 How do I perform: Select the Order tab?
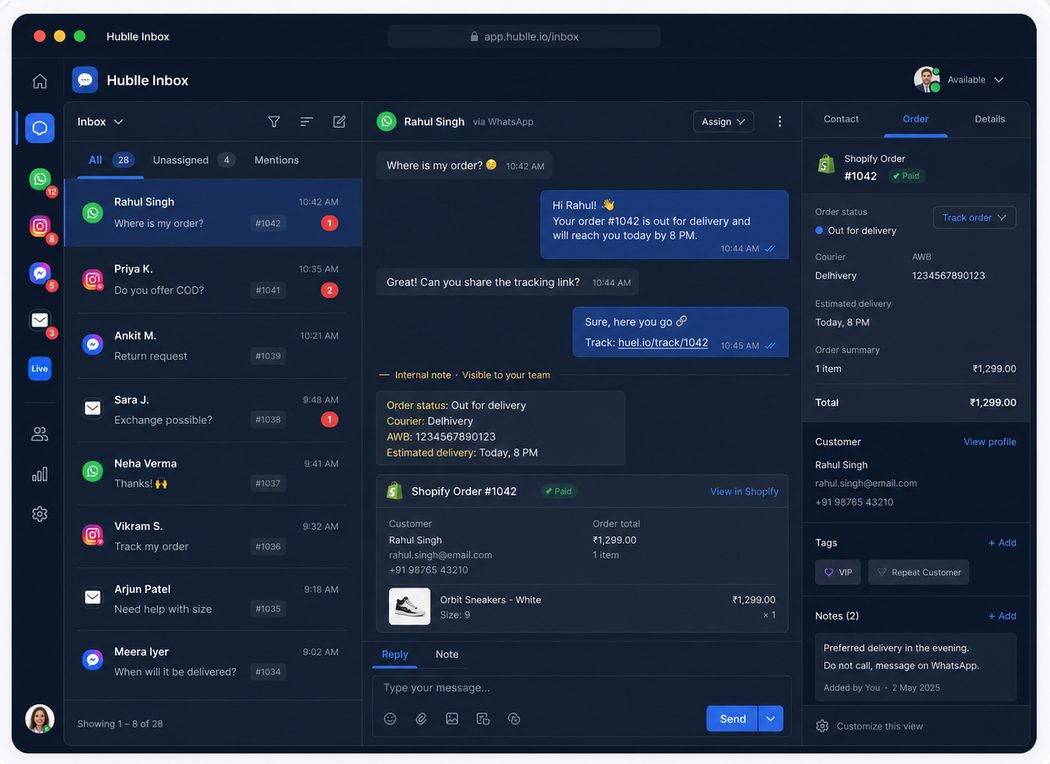915,119
